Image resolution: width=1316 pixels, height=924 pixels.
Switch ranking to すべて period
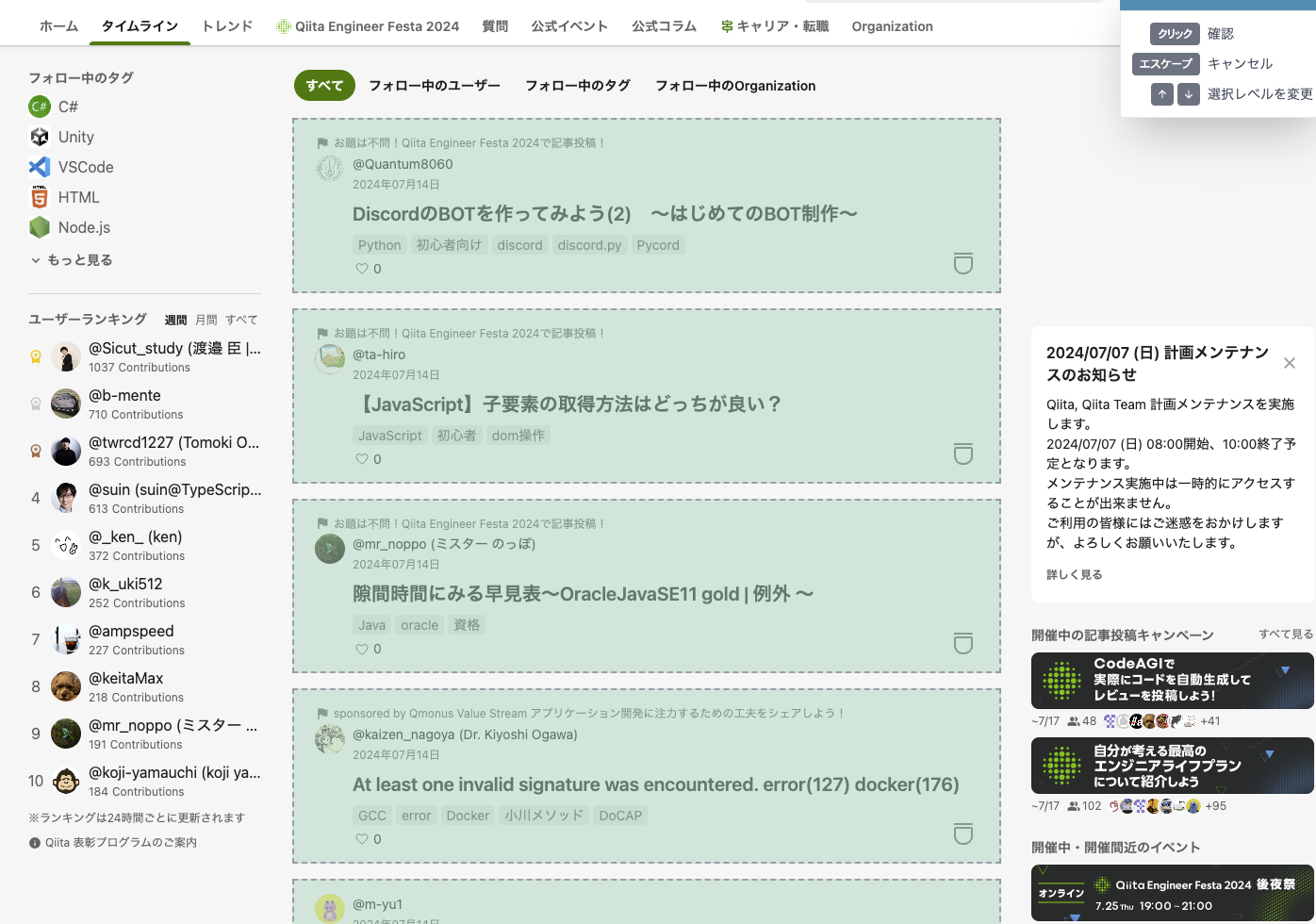(241, 320)
